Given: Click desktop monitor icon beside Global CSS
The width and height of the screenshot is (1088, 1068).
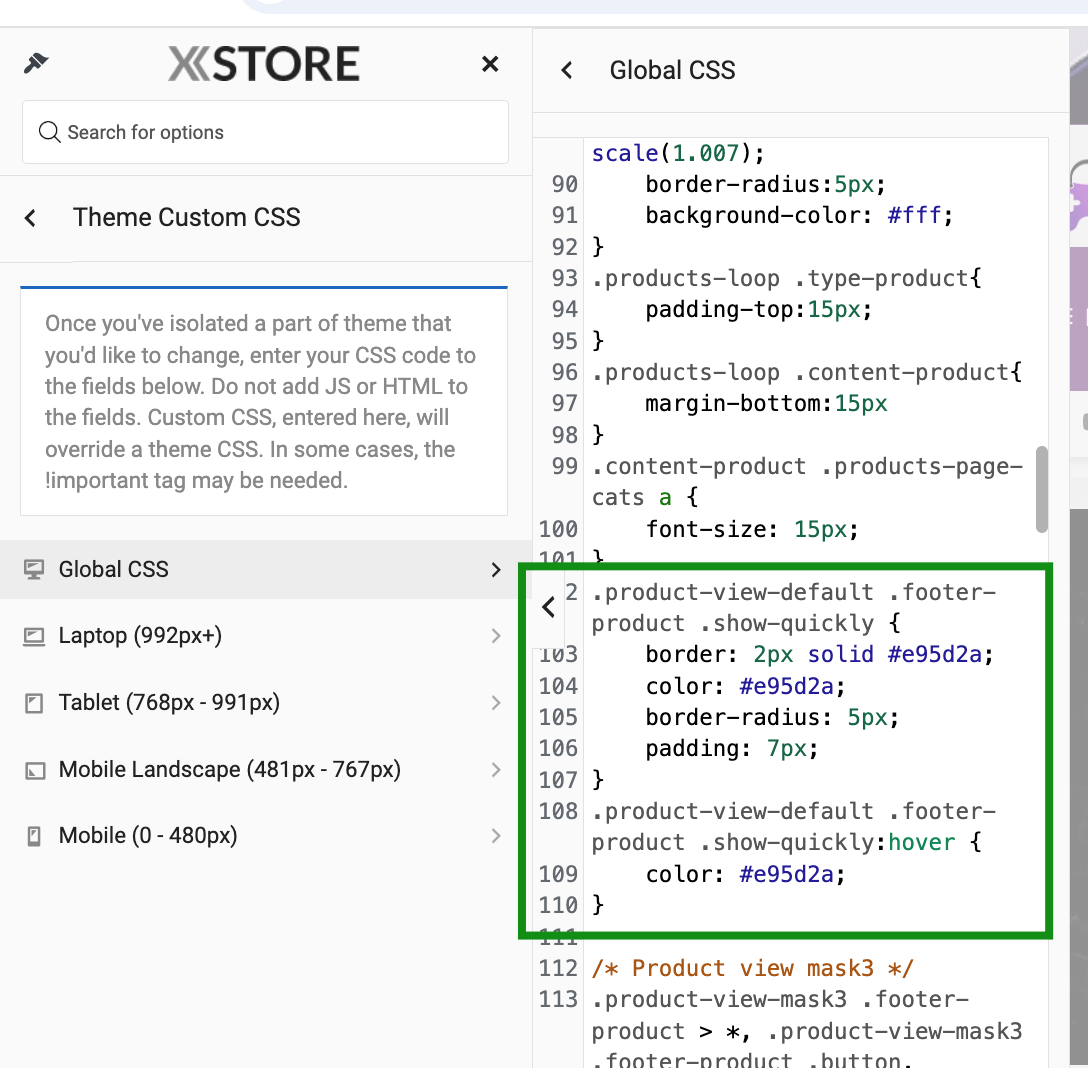Looking at the screenshot, I should 34,569.
